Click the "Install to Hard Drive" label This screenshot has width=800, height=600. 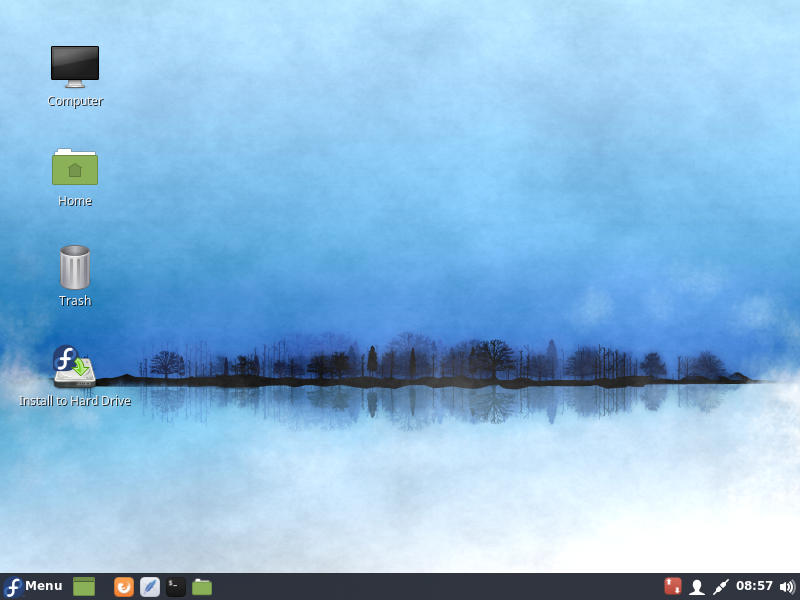coord(75,401)
